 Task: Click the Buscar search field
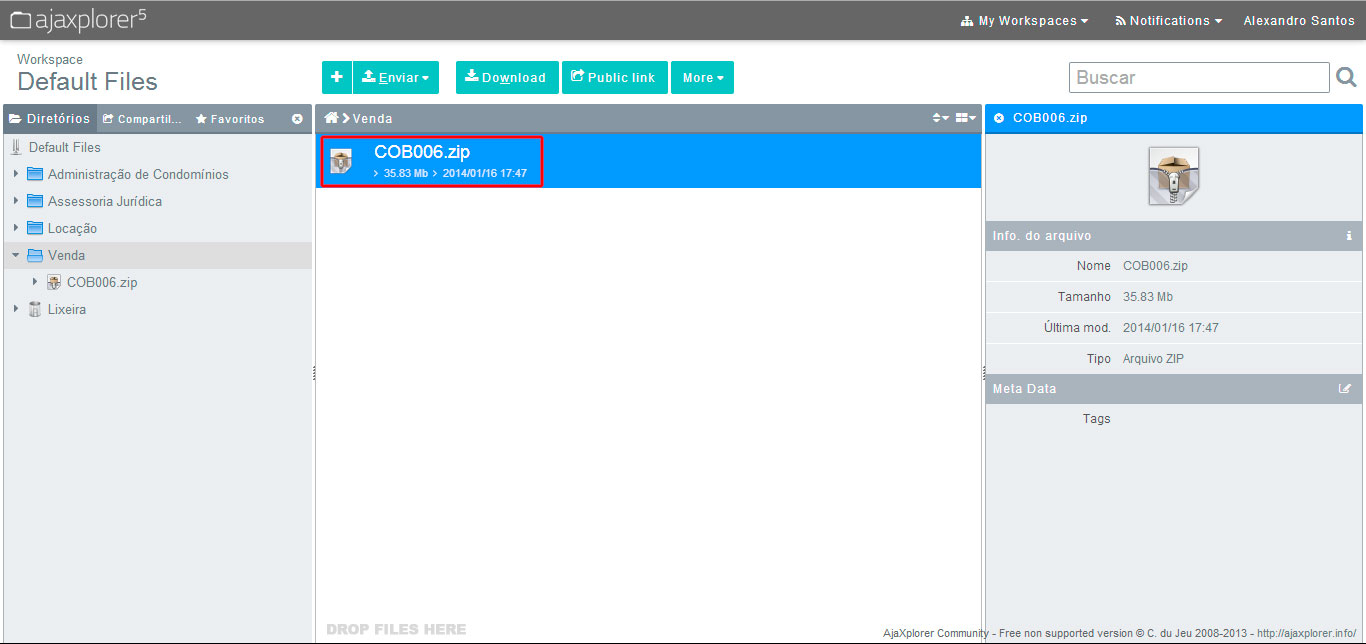click(1198, 77)
